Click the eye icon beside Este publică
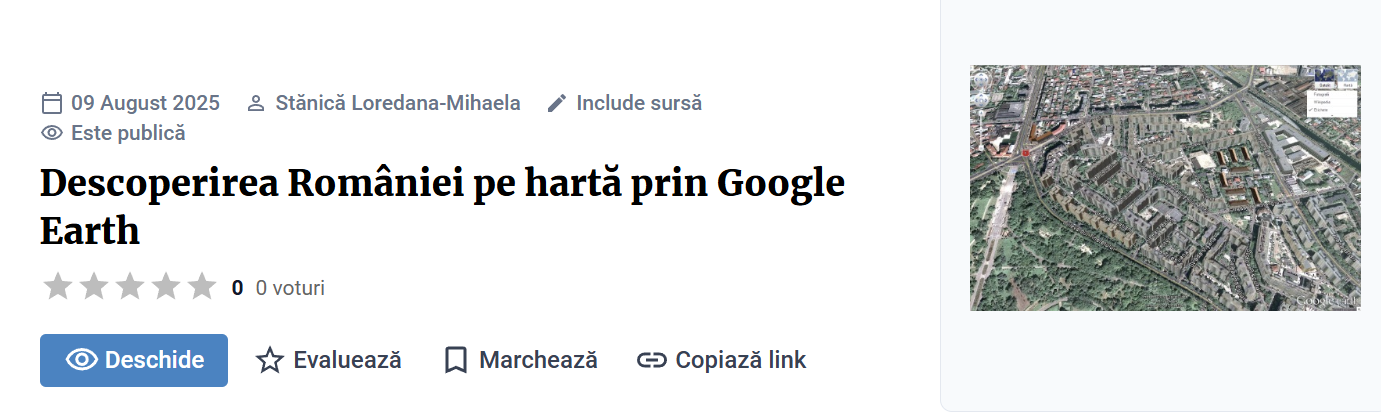The height and width of the screenshot is (420, 1381). [x=52, y=133]
